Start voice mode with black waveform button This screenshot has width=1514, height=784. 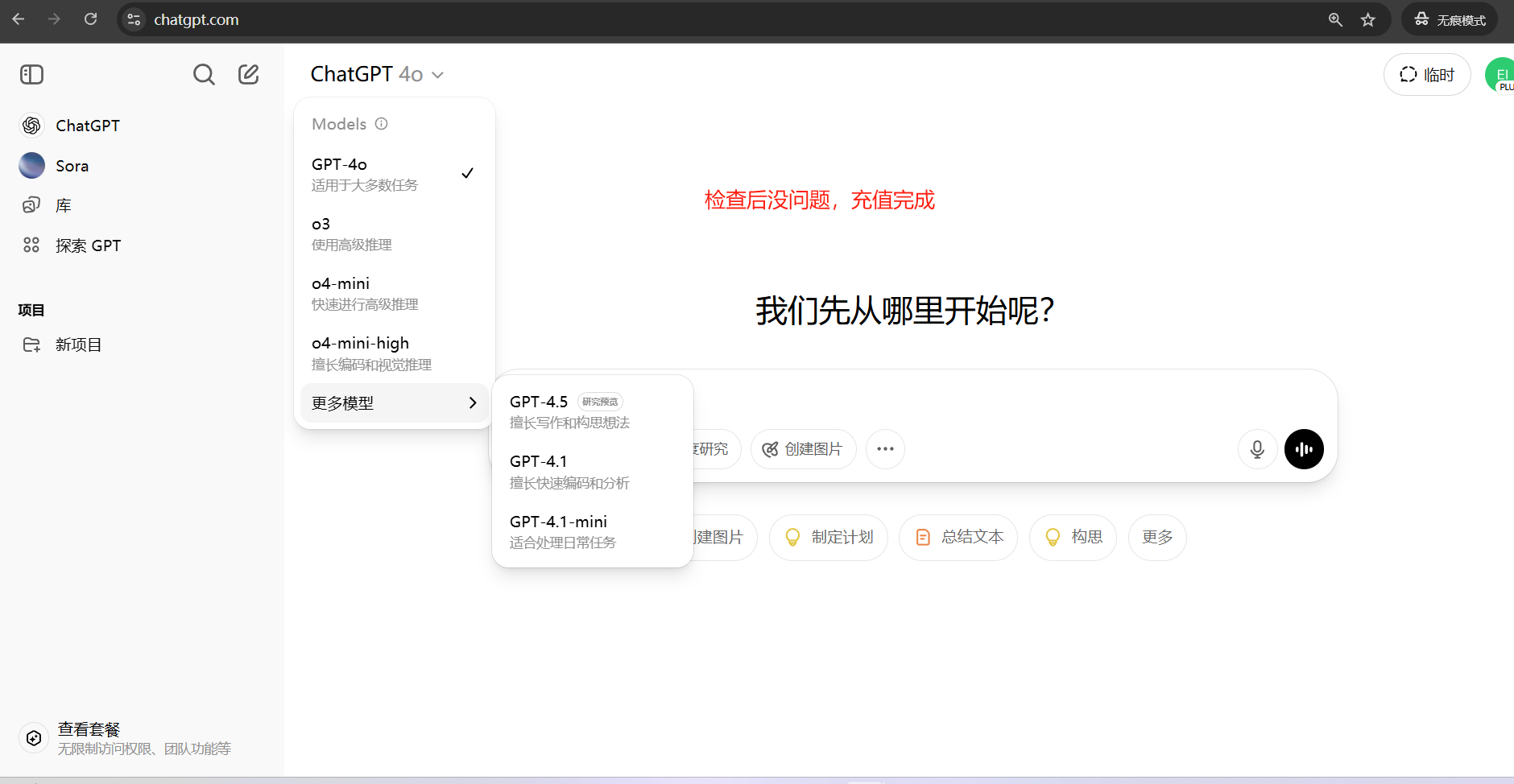(x=1304, y=449)
